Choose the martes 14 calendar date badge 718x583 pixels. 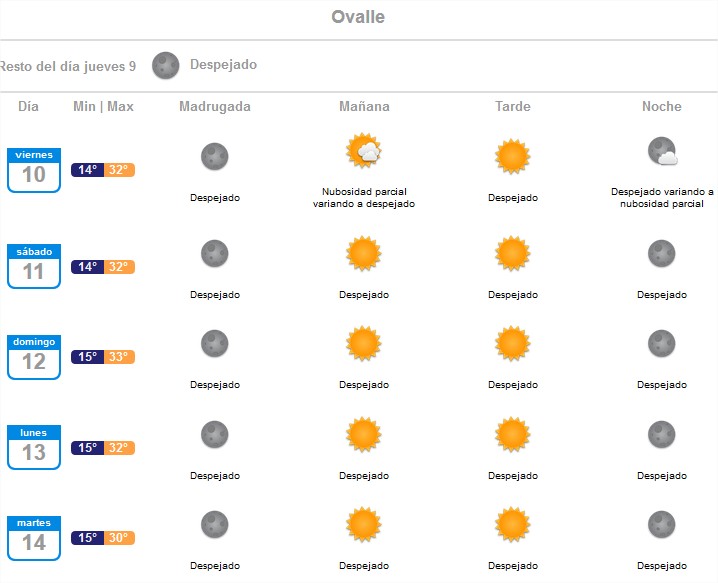(34, 538)
